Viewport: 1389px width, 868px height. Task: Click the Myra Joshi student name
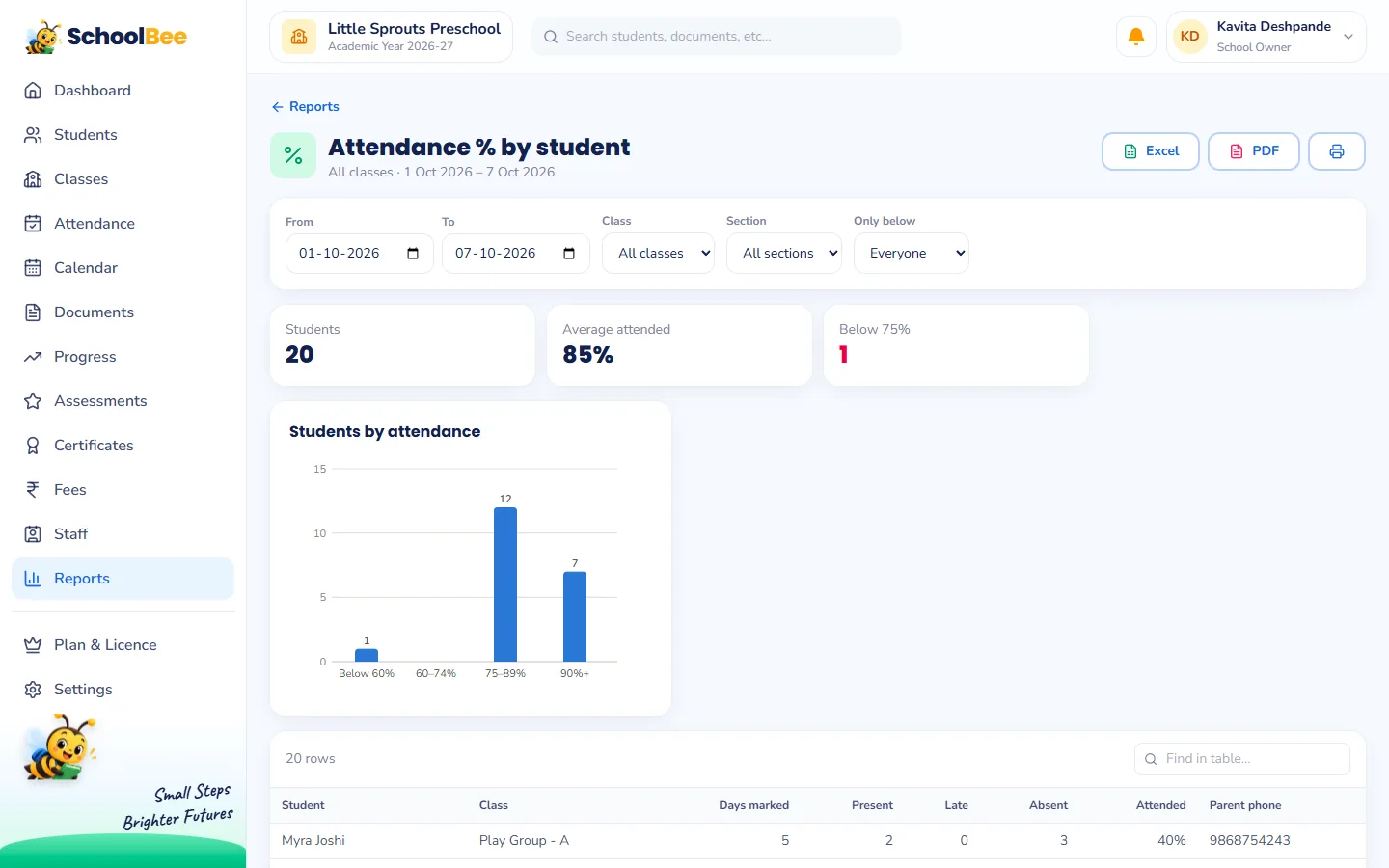click(x=313, y=841)
